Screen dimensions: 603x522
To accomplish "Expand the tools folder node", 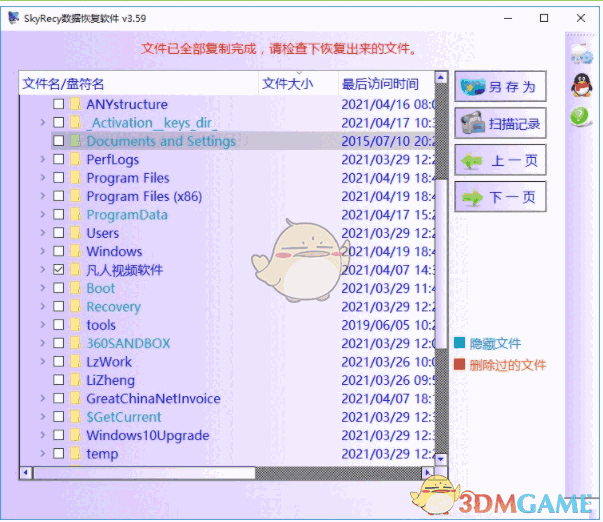I will click(43, 325).
